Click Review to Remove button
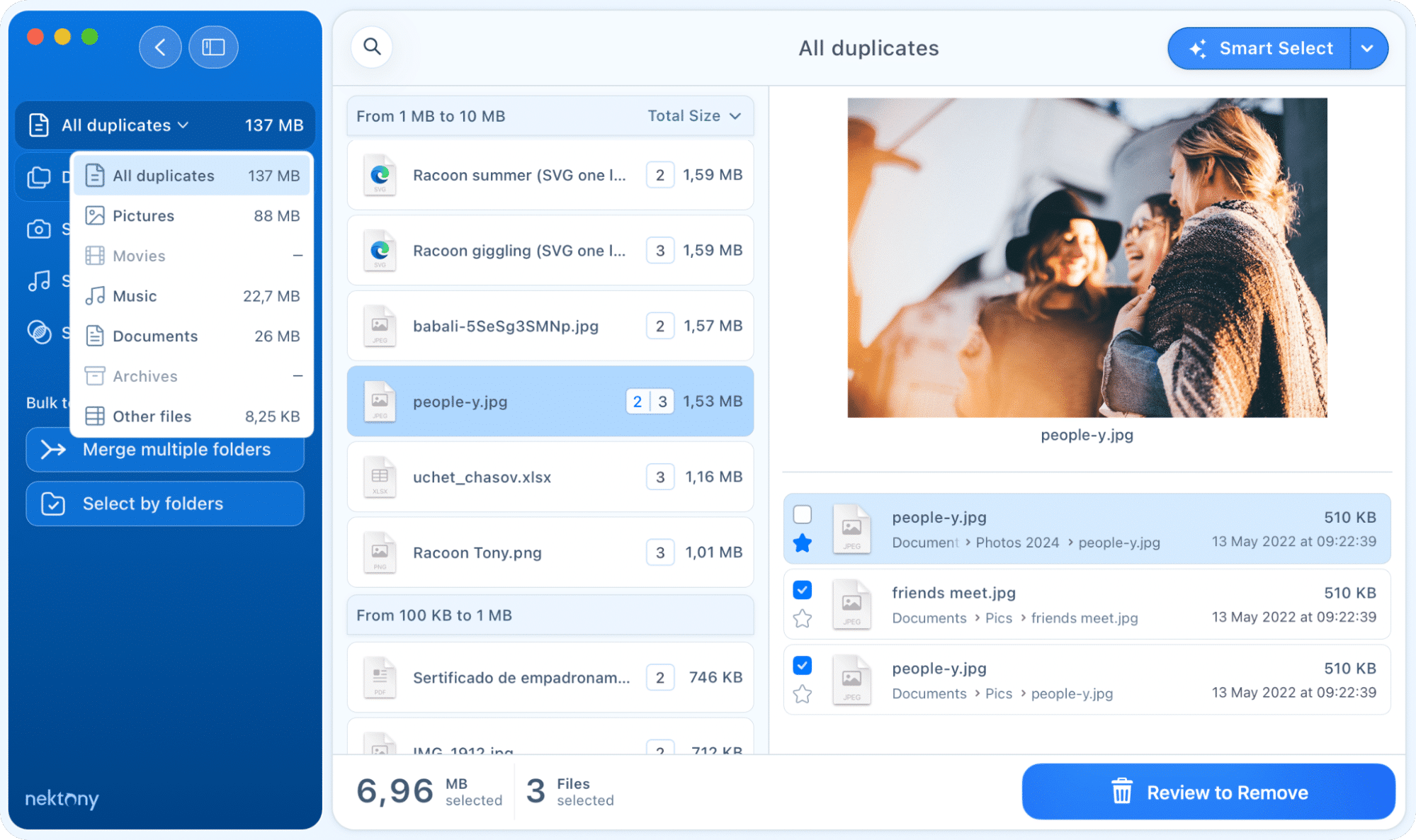 tap(1208, 792)
